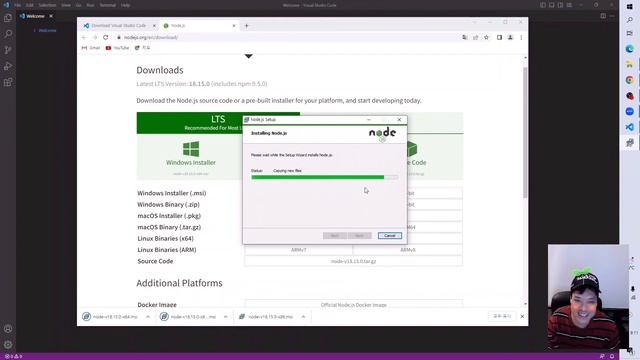Toggle the VS Code layout customization icon
Viewport: 640px width, 360px height.
569,5
